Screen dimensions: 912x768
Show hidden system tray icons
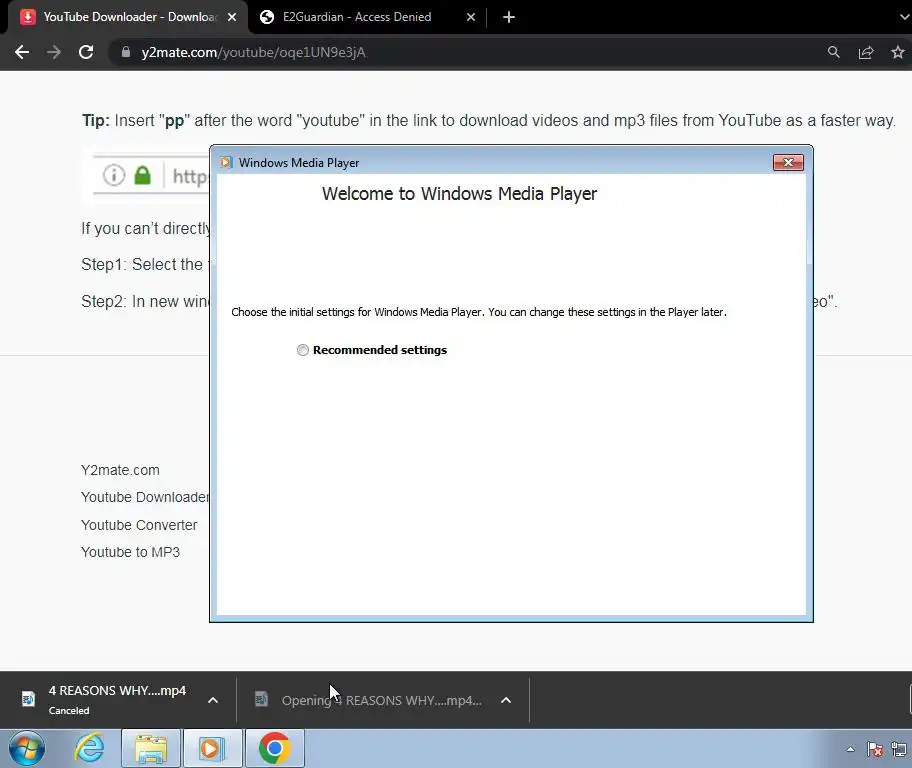point(850,749)
